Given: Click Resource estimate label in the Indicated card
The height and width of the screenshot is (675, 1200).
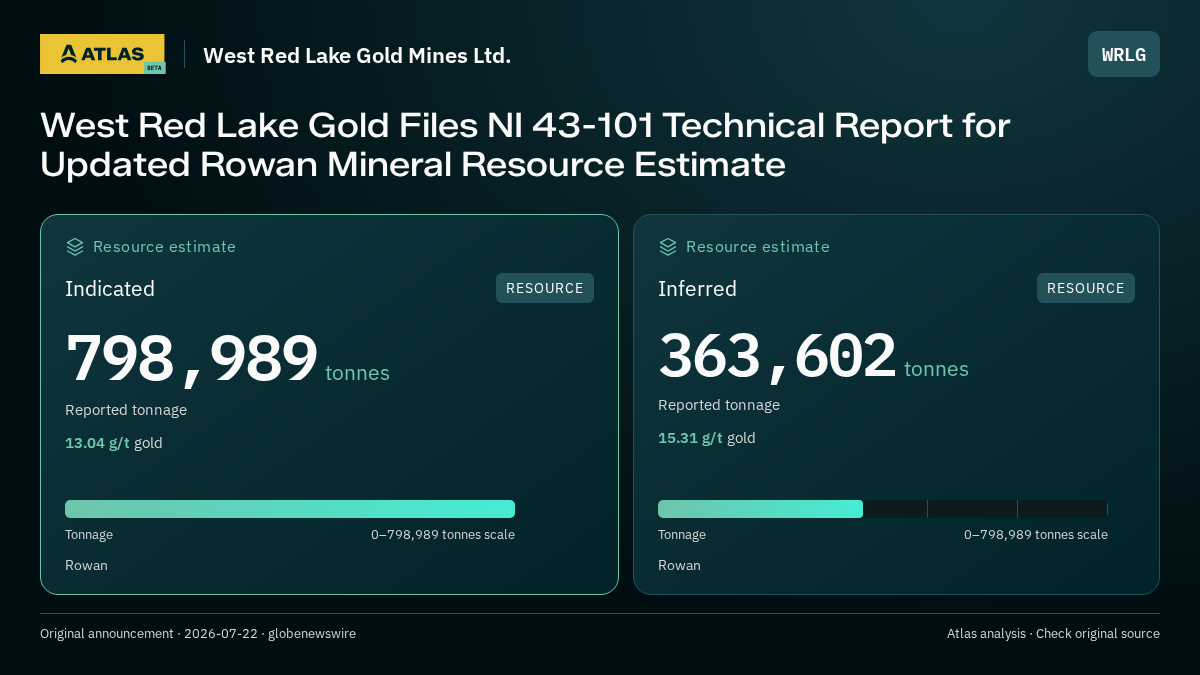Looking at the screenshot, I should [x=164, y=247].
